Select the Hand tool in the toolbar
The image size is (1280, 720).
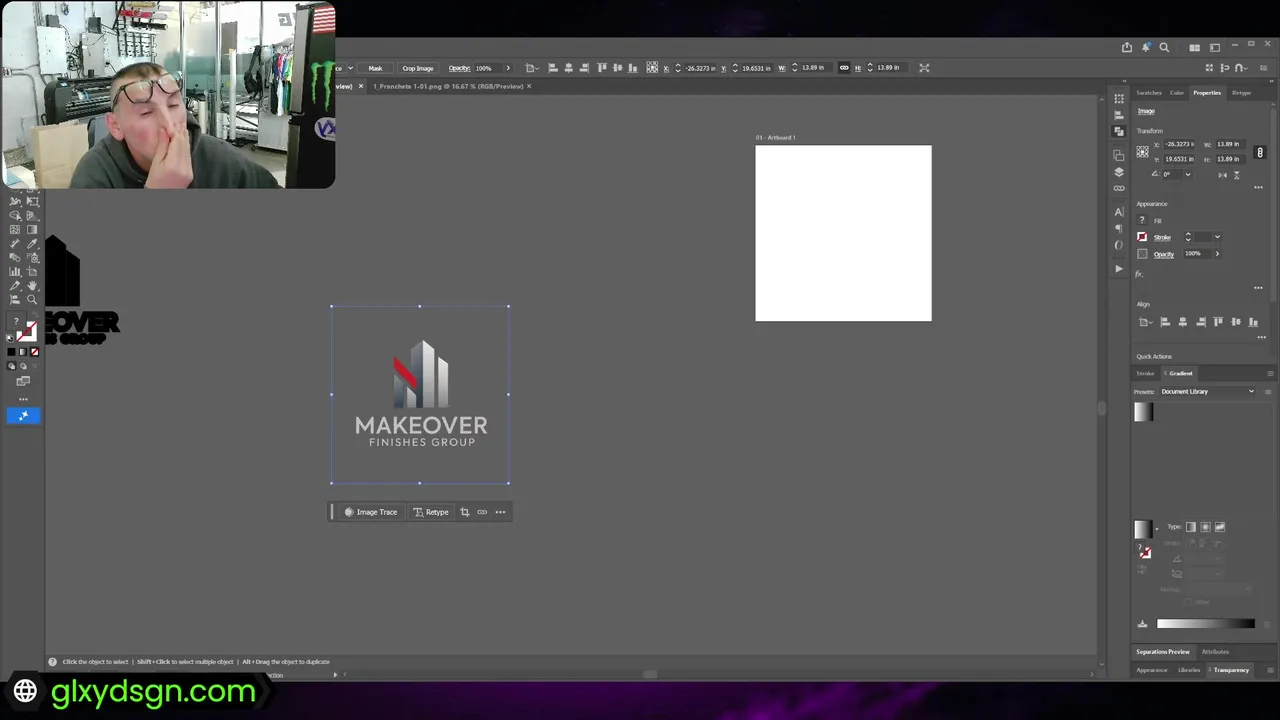tap(32, 285)
